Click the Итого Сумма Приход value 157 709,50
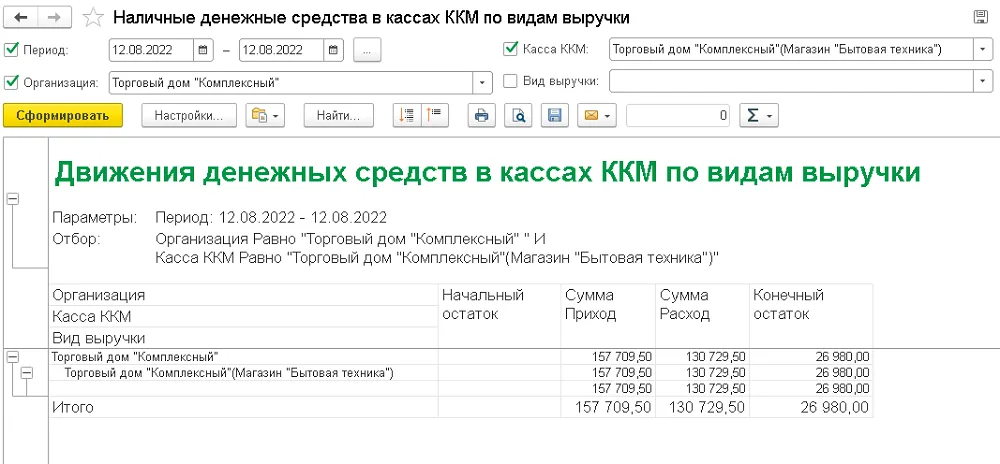1000x464 pixels. (613, 407)
